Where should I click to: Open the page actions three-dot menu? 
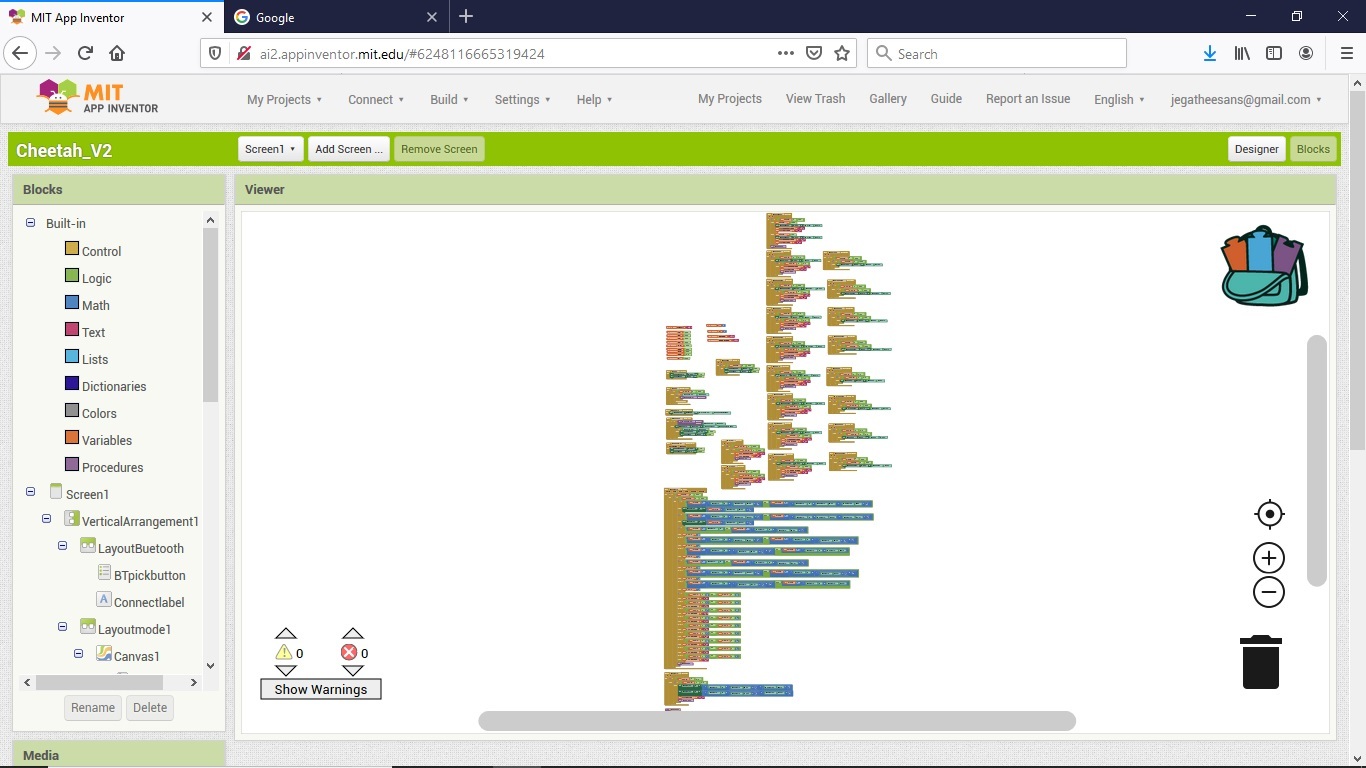pyautogui.click(x=786, y=53)
